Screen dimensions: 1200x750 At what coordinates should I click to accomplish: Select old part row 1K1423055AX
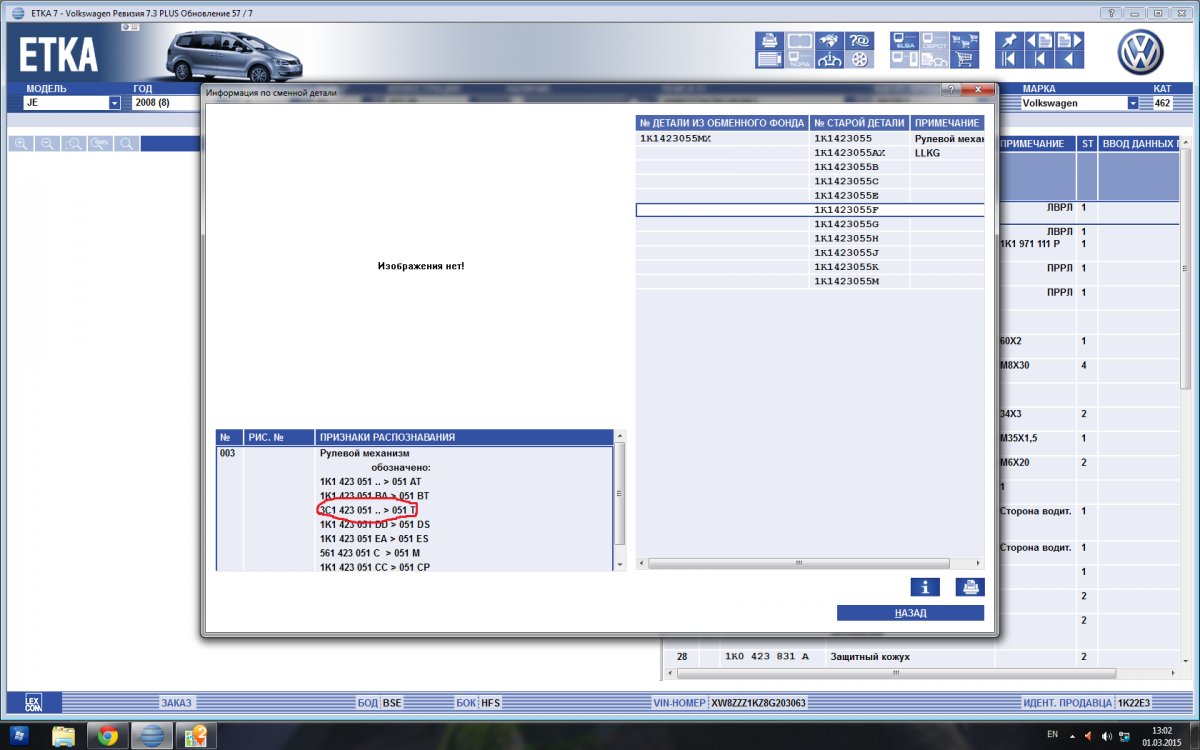coord(850,153)
